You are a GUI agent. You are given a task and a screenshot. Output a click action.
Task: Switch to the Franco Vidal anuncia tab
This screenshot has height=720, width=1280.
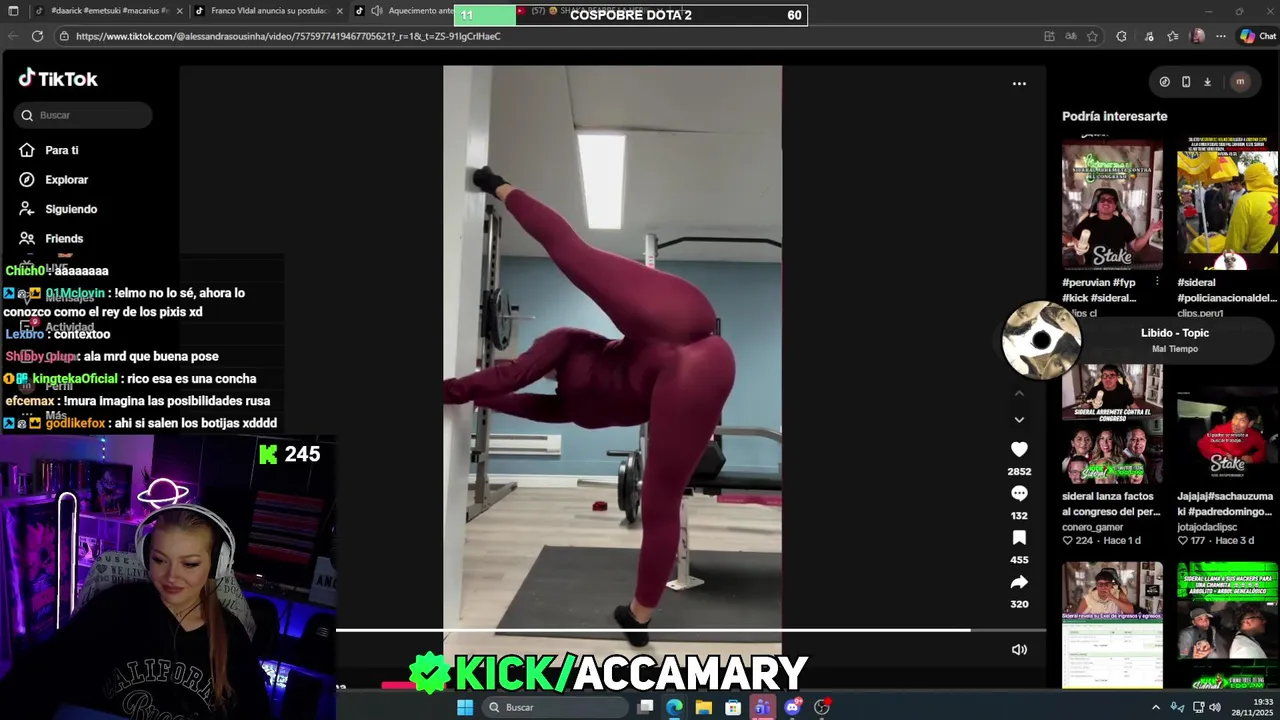click(x=268, y=11)
